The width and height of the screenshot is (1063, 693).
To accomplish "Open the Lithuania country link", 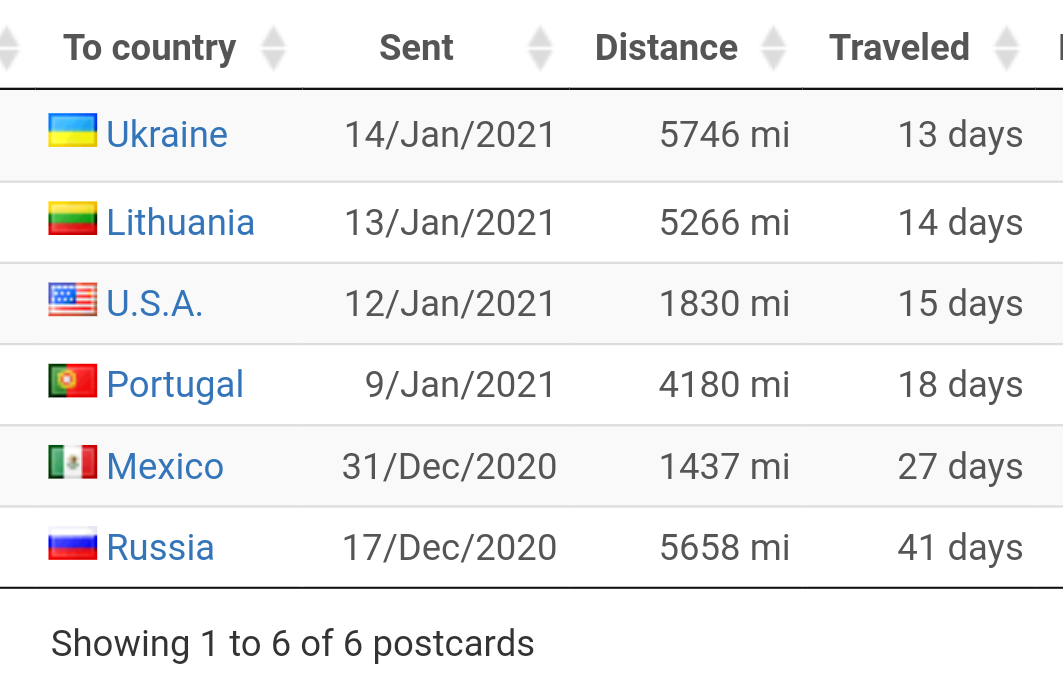I will click(x=180, y=222).
